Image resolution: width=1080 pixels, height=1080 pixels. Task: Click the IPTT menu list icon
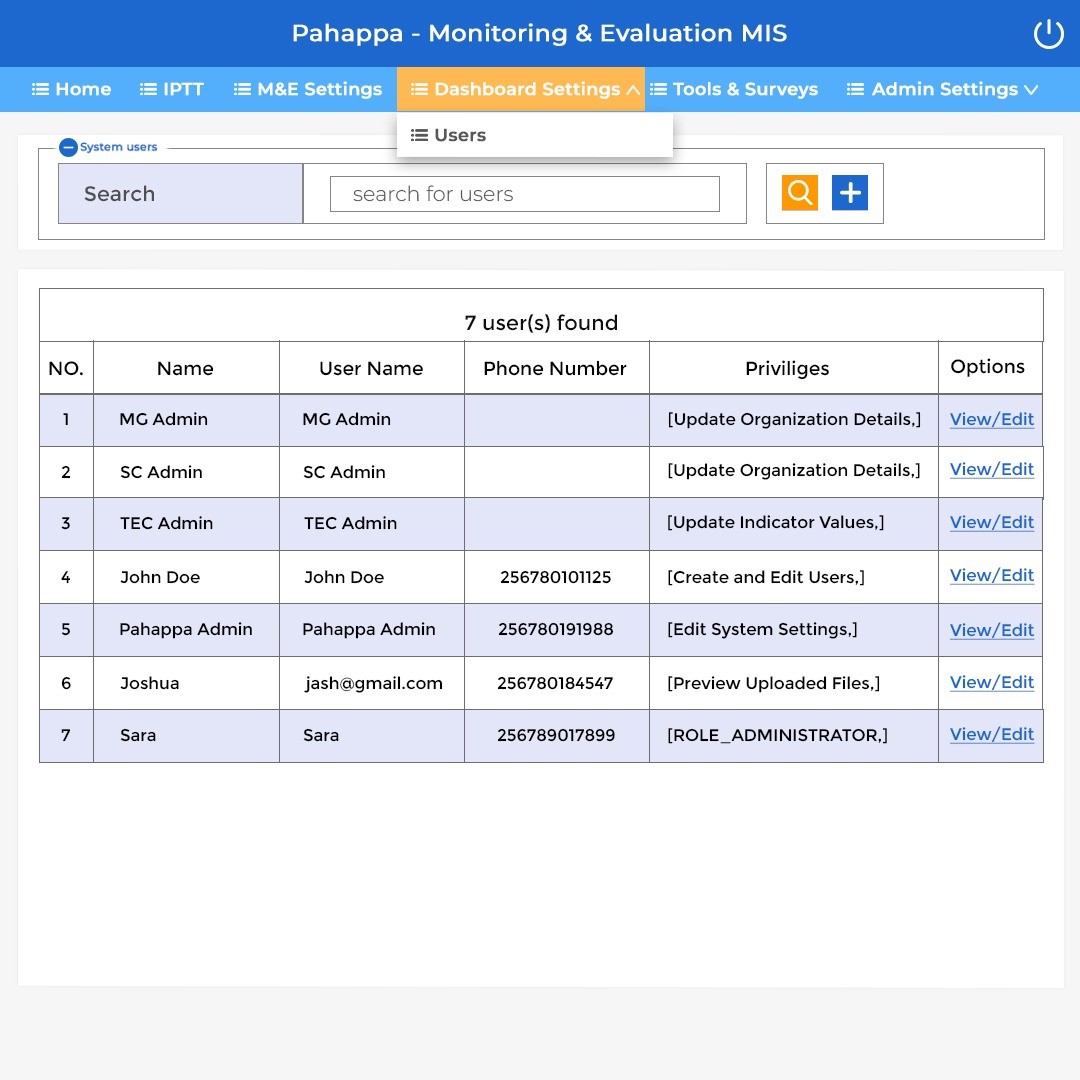pos(148,89)
